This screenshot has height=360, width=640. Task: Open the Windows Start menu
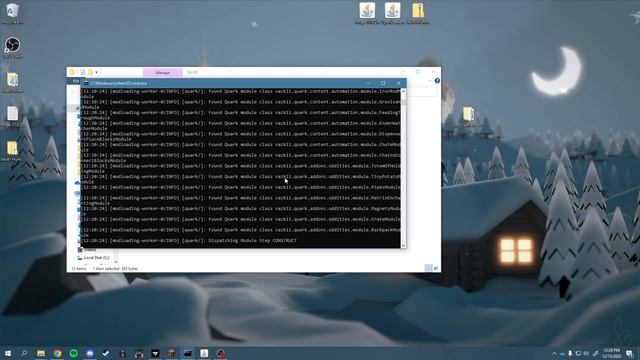tap(7, 353)
